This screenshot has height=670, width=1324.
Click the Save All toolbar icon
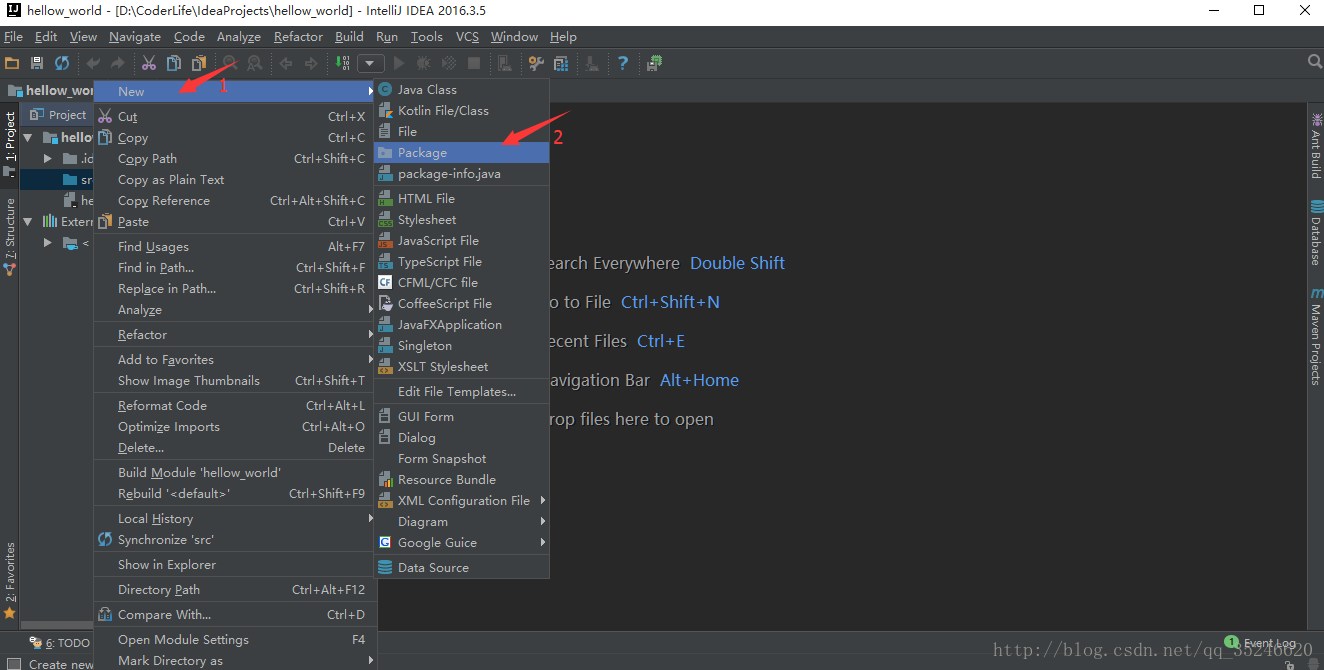click(37, 63)
